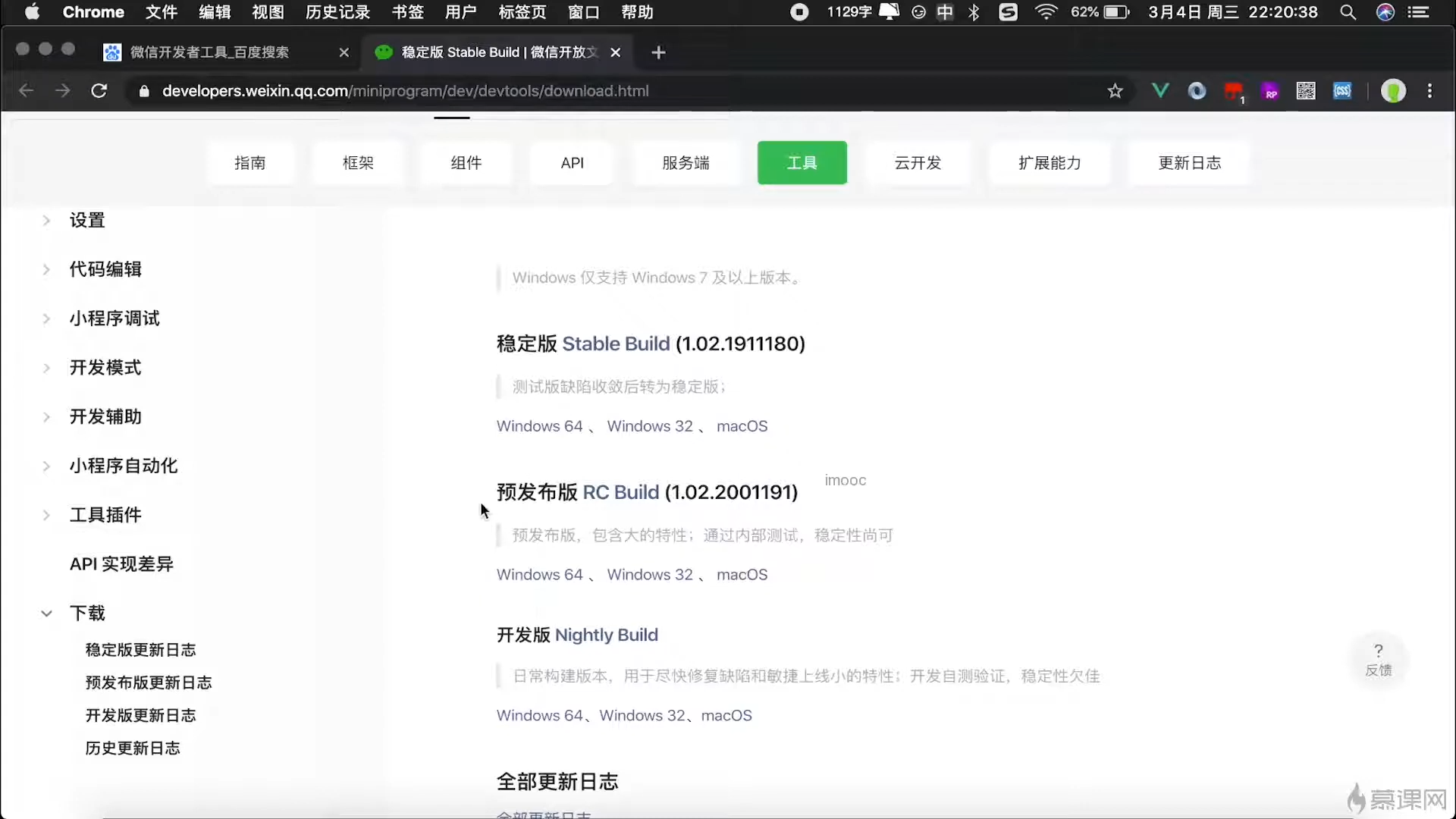This screenshot has height=819, width=1456.
Task: Switch to the API navigation tab
Action: click(573, 163)
